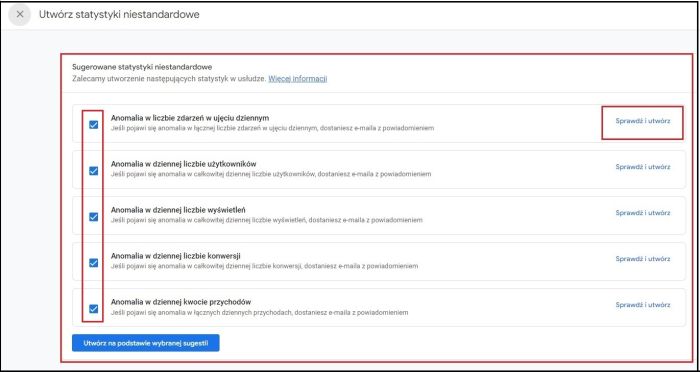Click the text Zalecamy utworzenie następujących statystyk
This screenshot has width=700, height=372.
[x=169, y=79]
